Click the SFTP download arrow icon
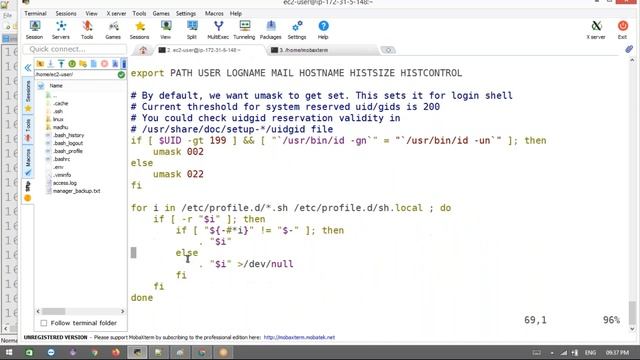 [x=51, y=64]
